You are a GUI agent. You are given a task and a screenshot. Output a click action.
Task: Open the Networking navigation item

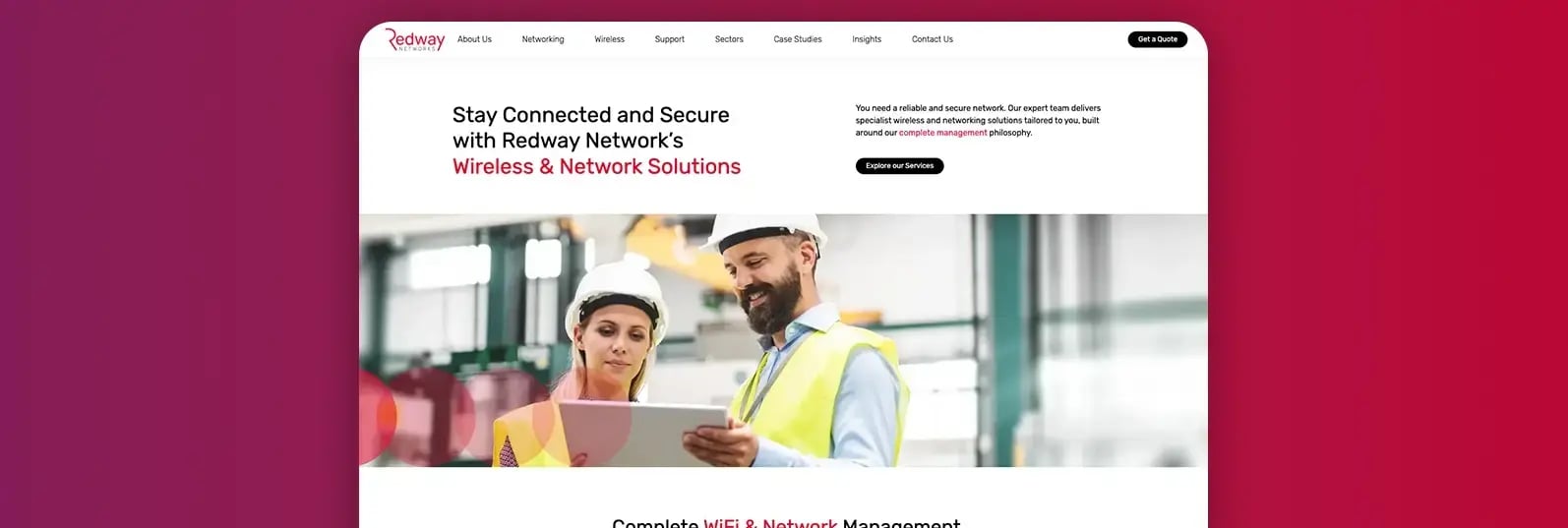(543, 39)
